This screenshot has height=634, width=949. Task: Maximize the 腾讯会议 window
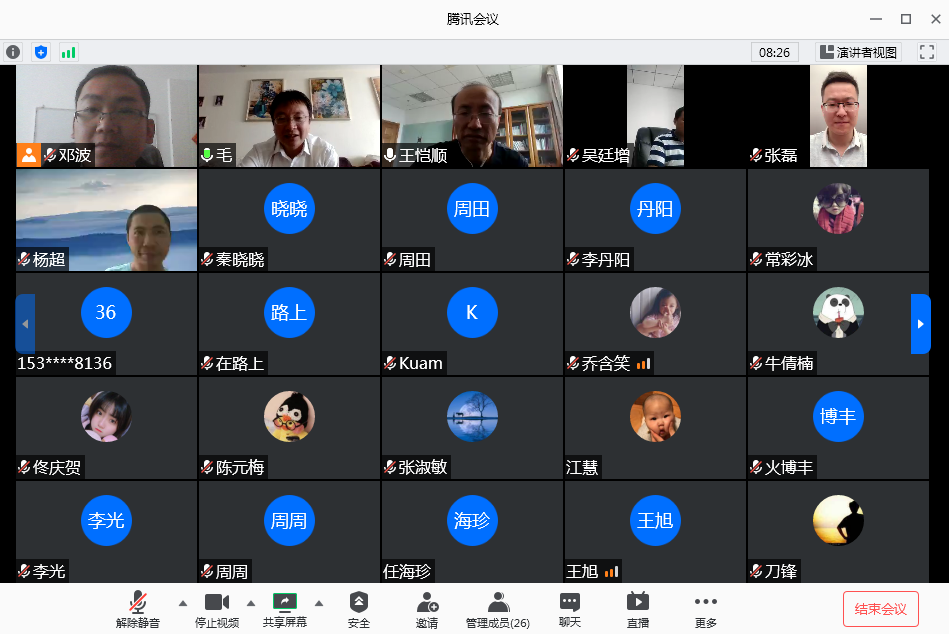[906, 19]
